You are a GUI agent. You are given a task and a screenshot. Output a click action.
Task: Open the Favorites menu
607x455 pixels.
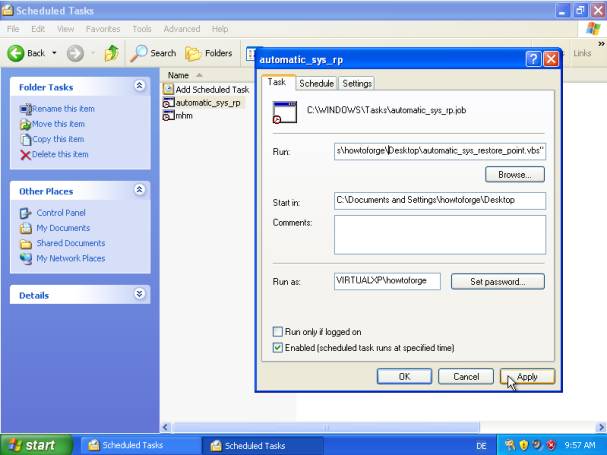(x=103, y=29)
